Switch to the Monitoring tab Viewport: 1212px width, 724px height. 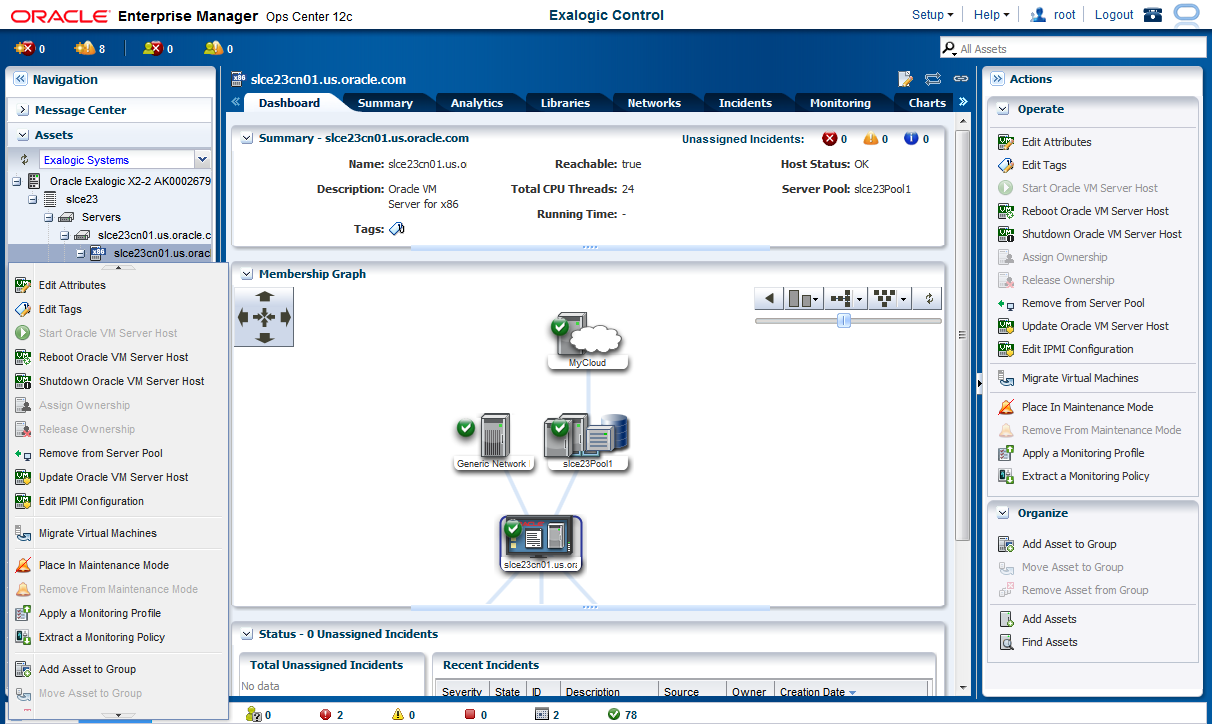[840, 103]
